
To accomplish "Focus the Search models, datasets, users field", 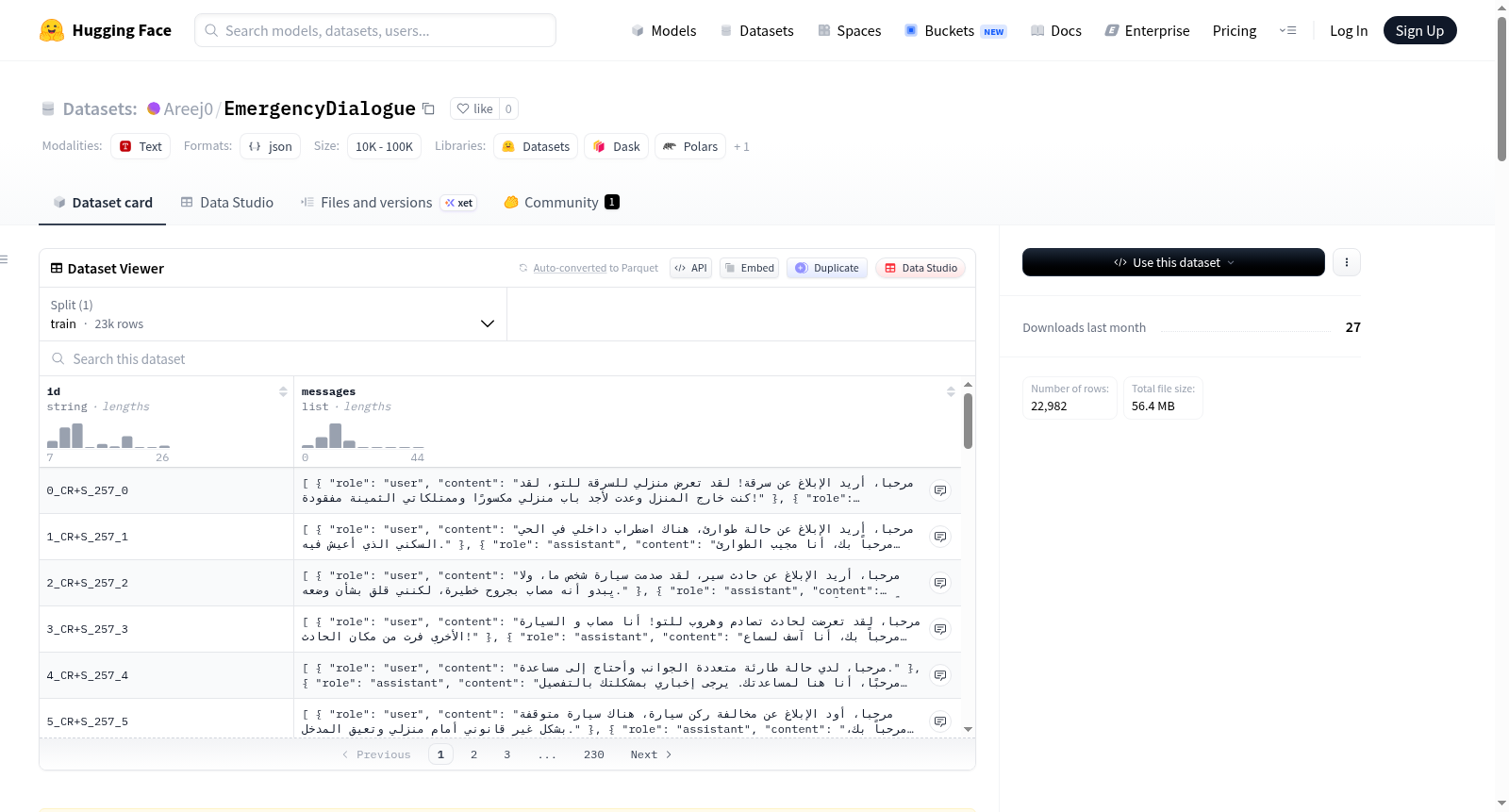I will [x=375, y=30].
